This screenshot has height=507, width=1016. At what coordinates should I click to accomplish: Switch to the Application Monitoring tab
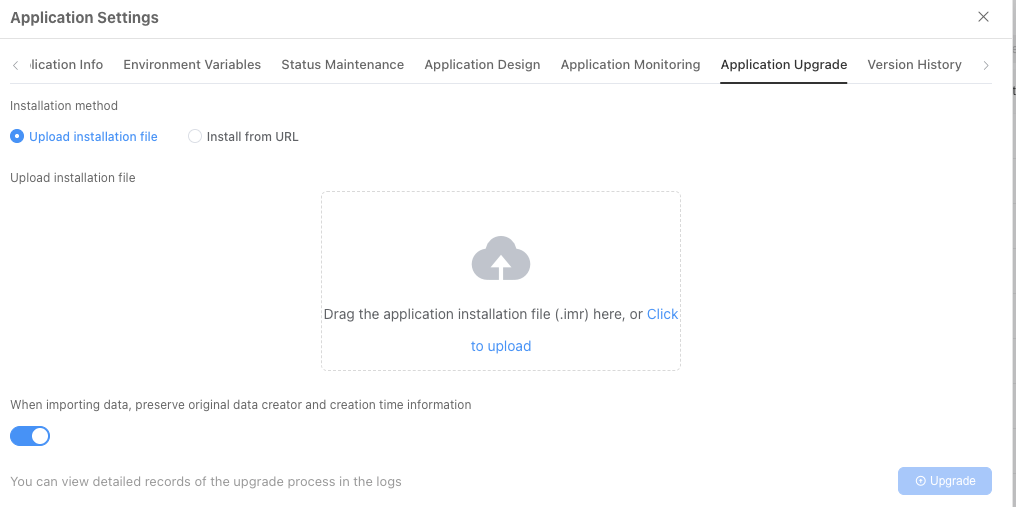click(630, 65)
